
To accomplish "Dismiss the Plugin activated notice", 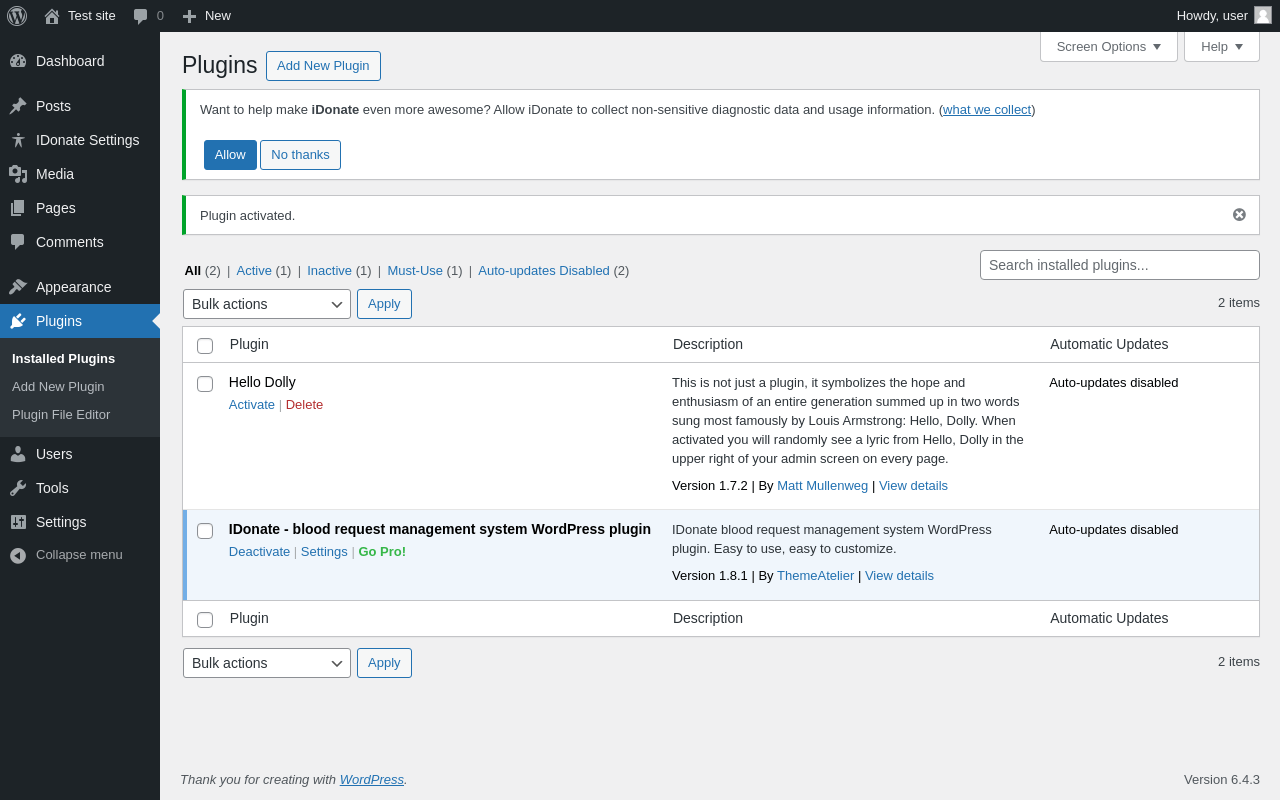I will point(1239,215).
